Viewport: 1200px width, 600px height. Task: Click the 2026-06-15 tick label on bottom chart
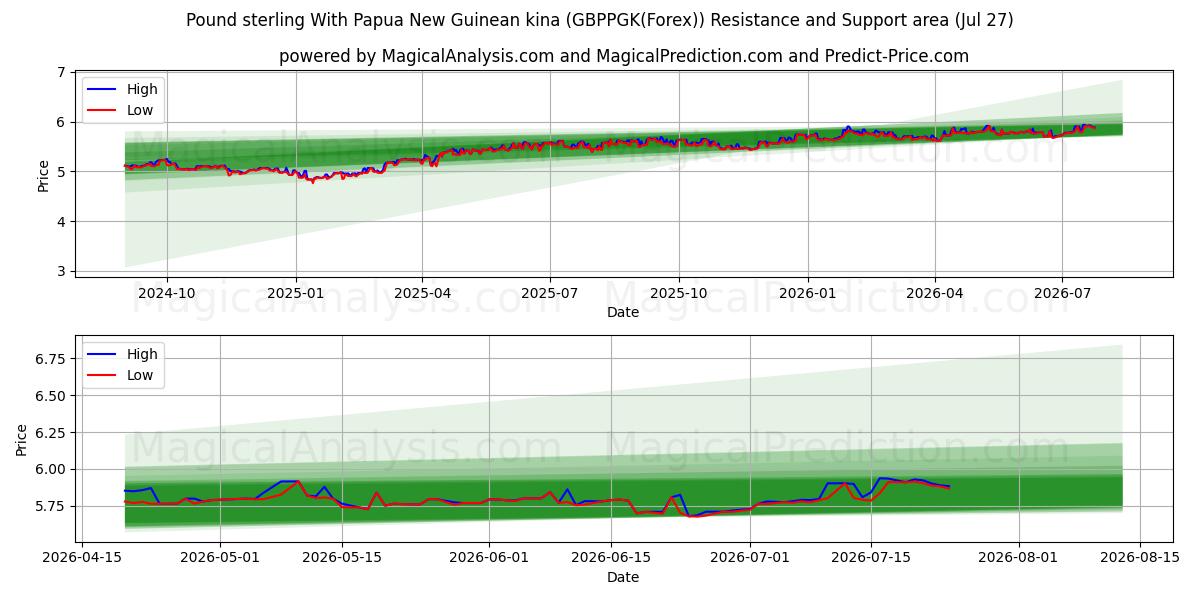coord(612,558)
